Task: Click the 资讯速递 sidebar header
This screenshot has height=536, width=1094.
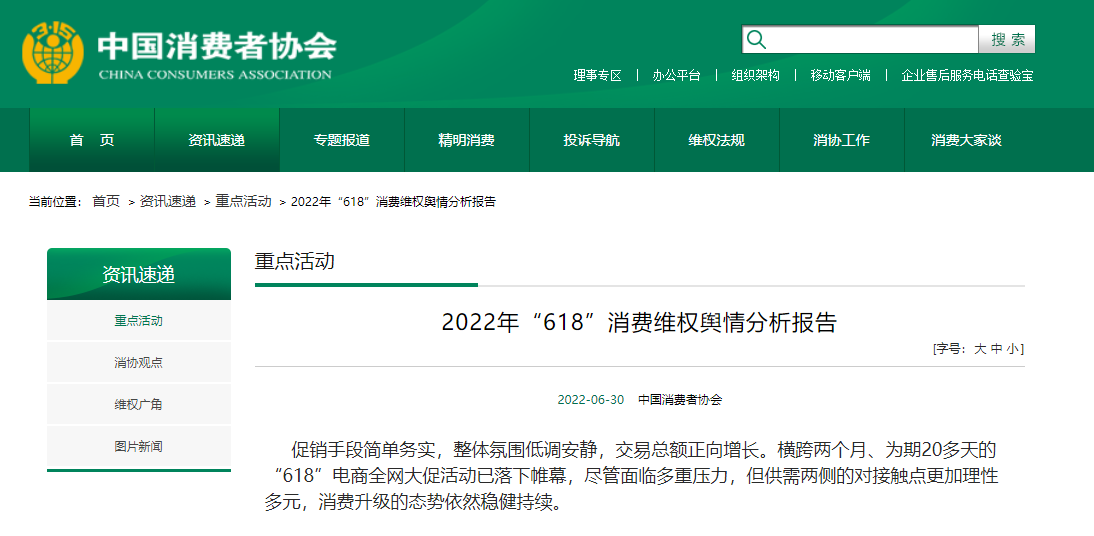Action: [x=139, y=274]
